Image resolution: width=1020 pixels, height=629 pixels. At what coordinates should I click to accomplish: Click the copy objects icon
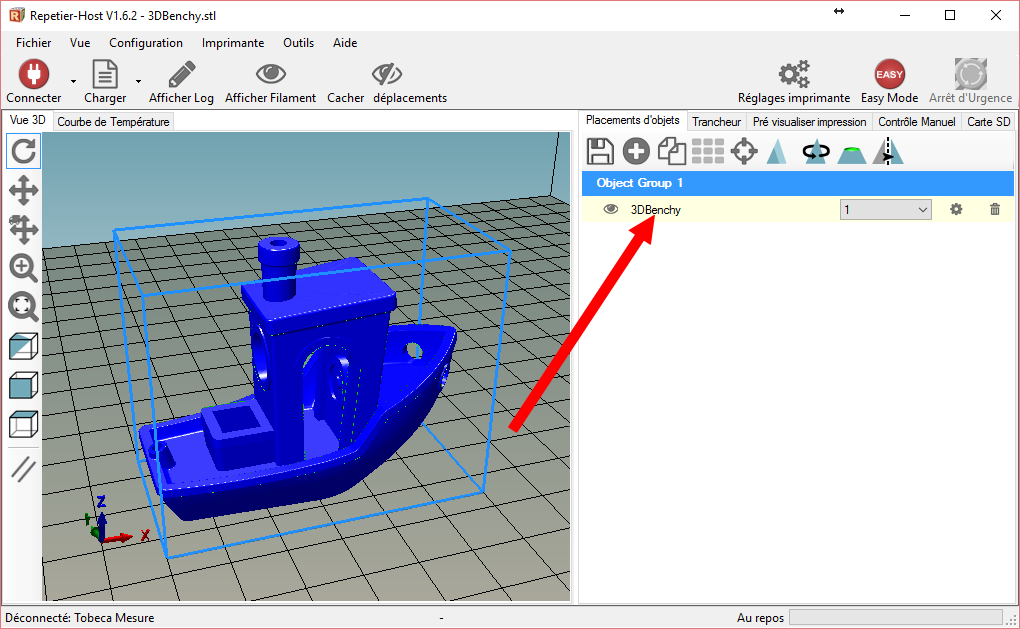tap(672, 152)
